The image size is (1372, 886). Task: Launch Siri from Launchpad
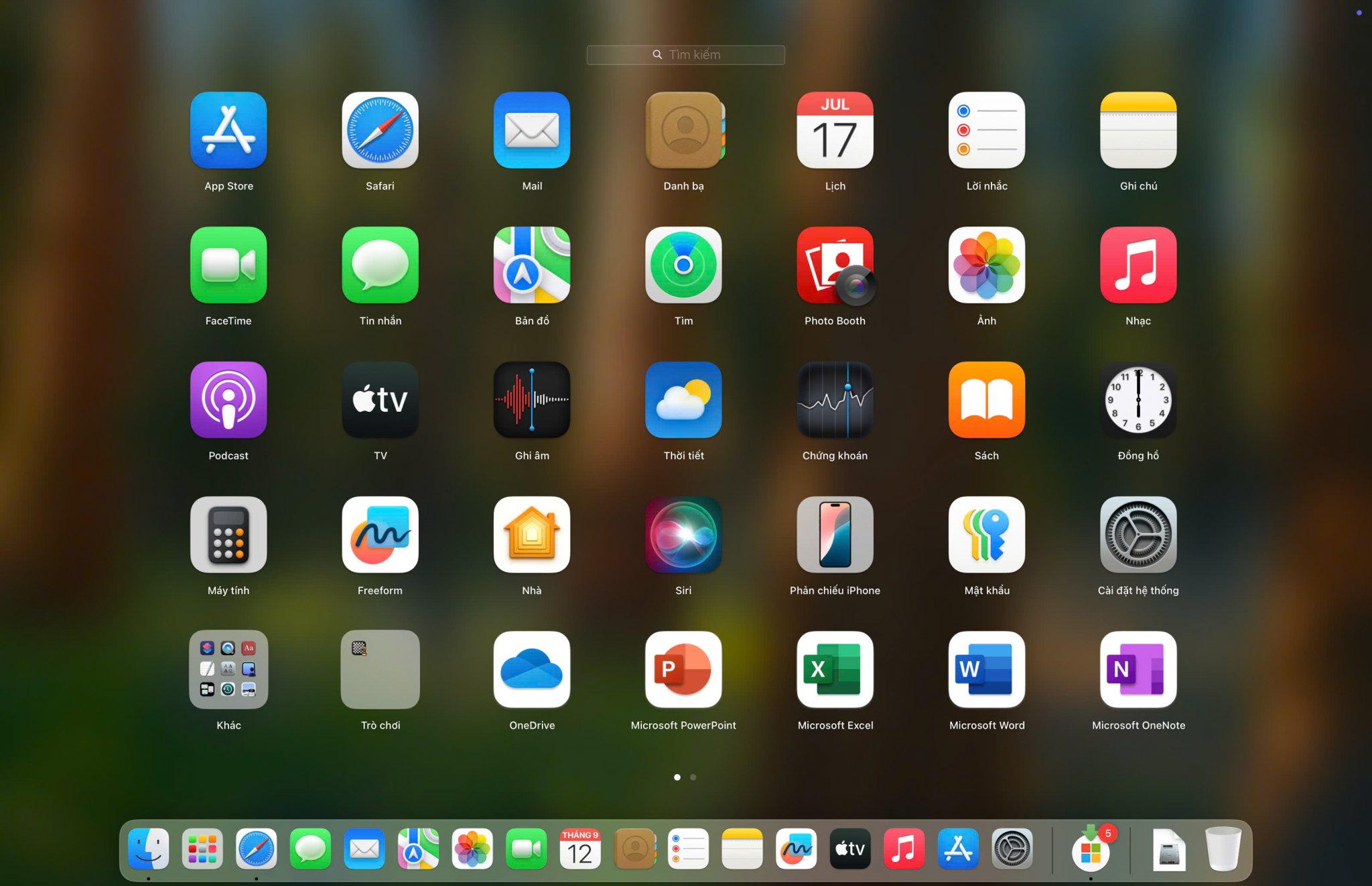point(683,534)
